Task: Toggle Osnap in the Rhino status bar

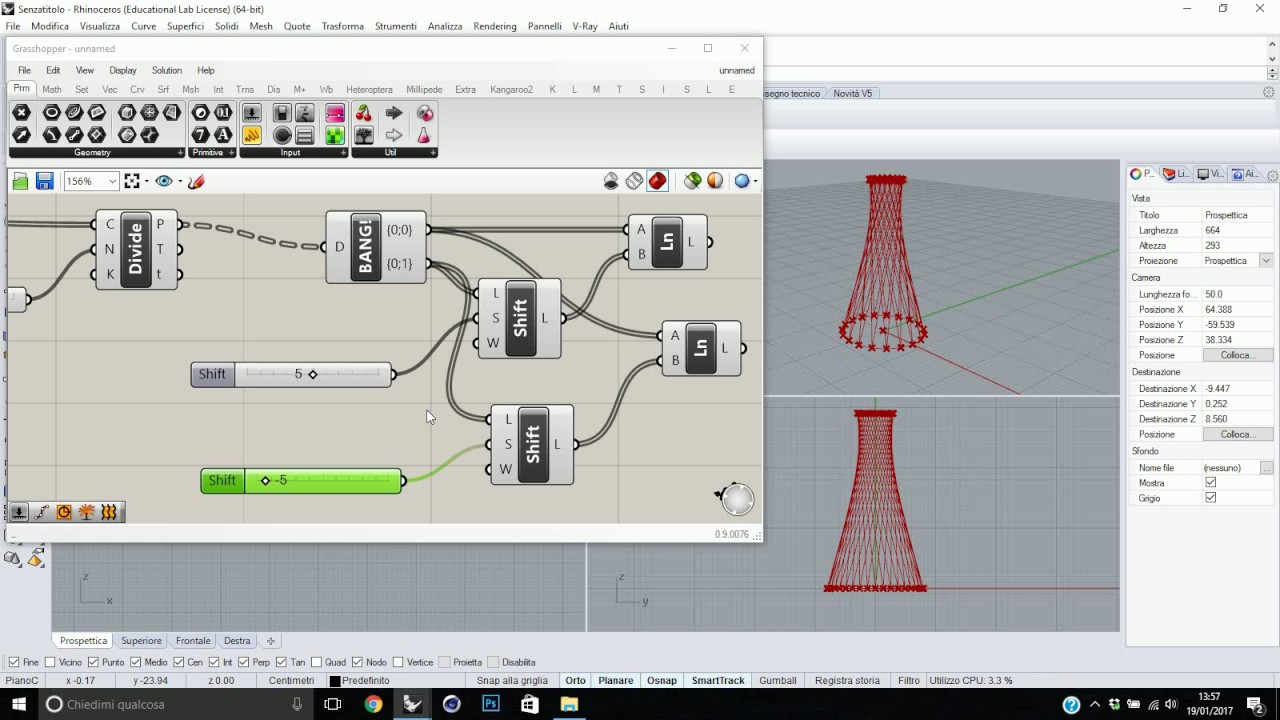Action: point(661,681)
